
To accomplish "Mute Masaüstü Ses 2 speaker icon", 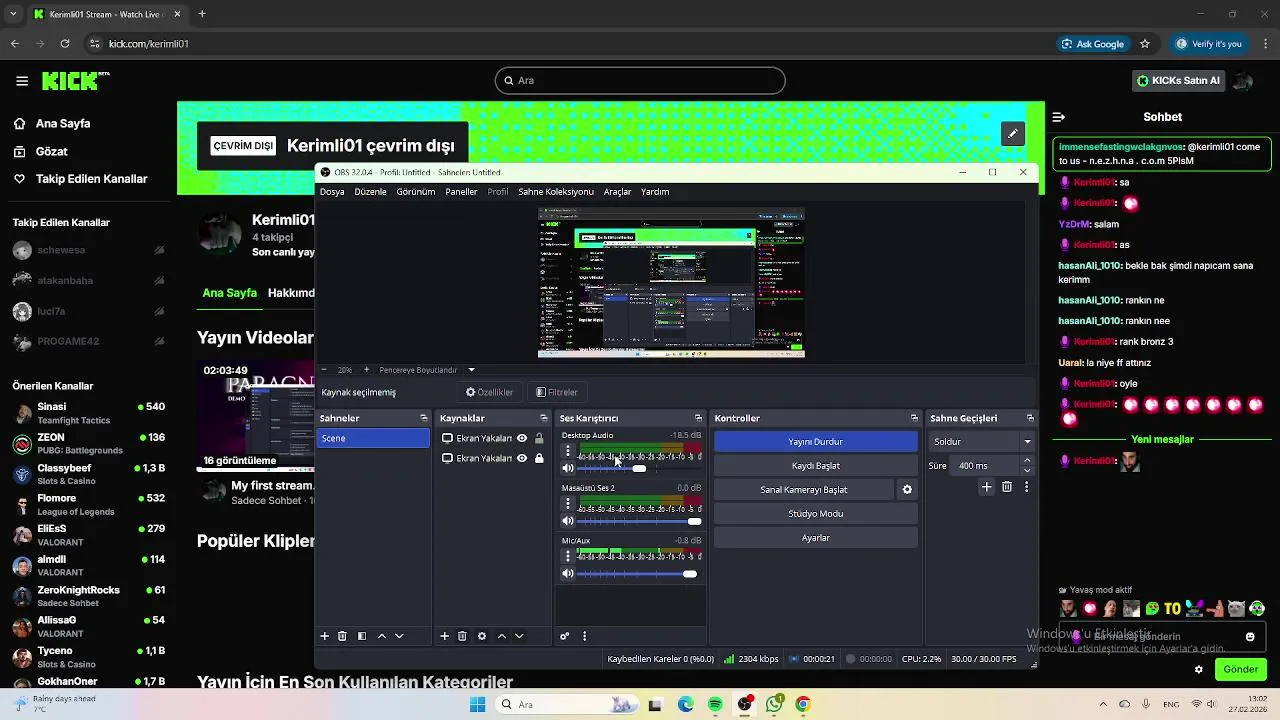I will click(568, 521).
